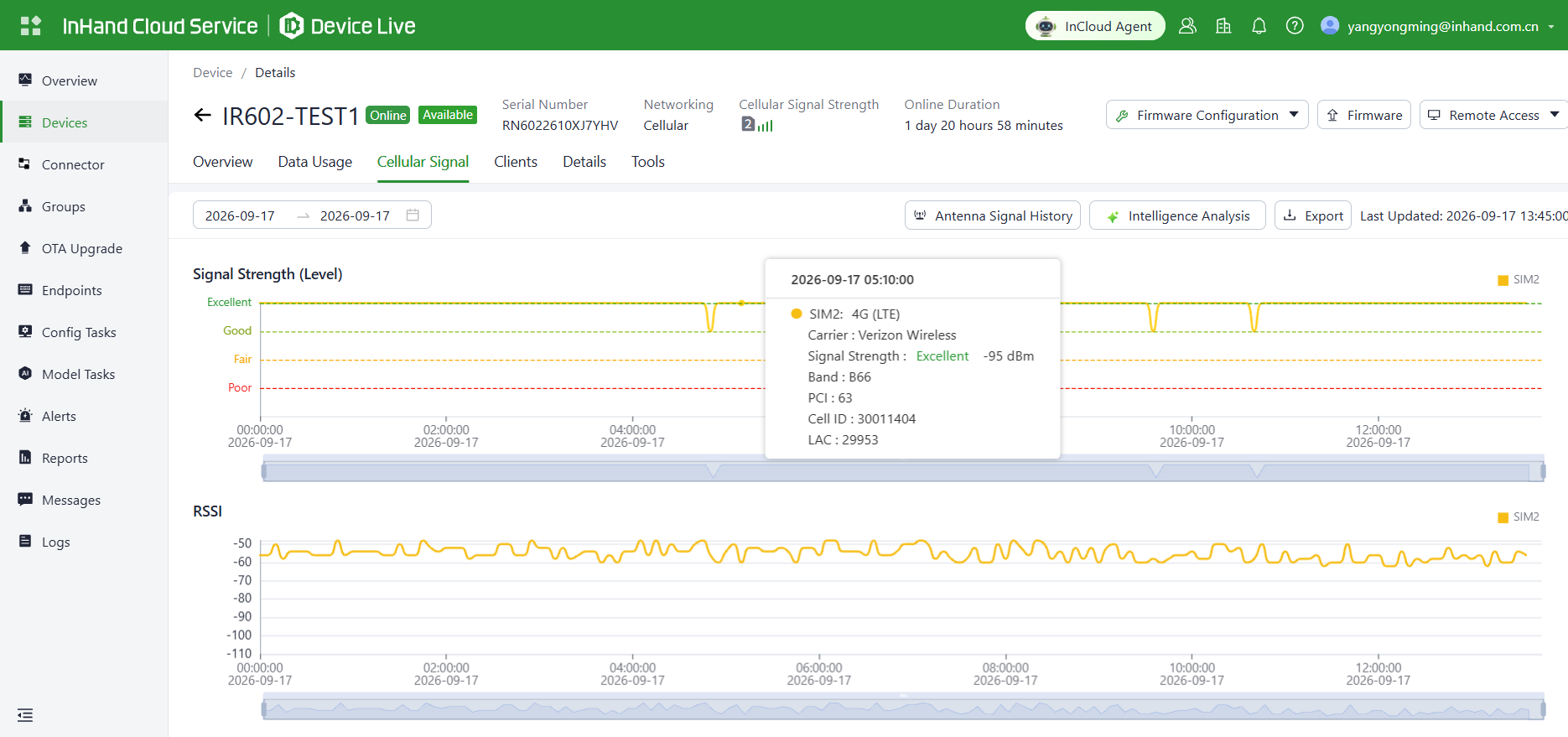Click the Device breadcrumb link

[x=213, y=73]
